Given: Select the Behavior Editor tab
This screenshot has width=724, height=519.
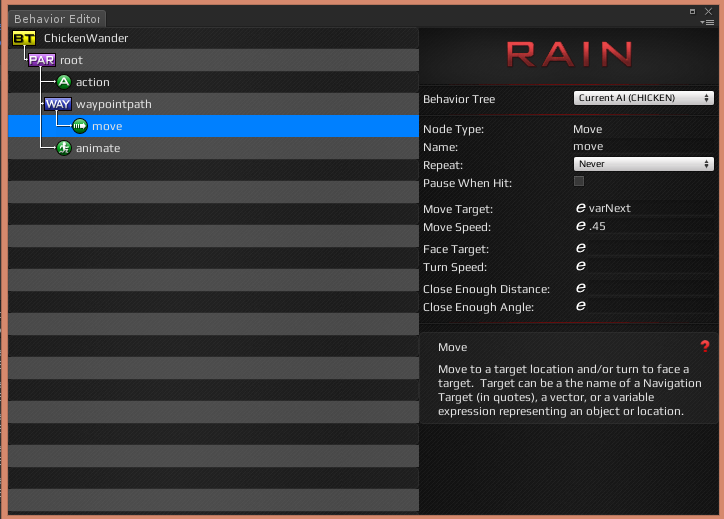Looking at the screenshot, I should point(57,19).
